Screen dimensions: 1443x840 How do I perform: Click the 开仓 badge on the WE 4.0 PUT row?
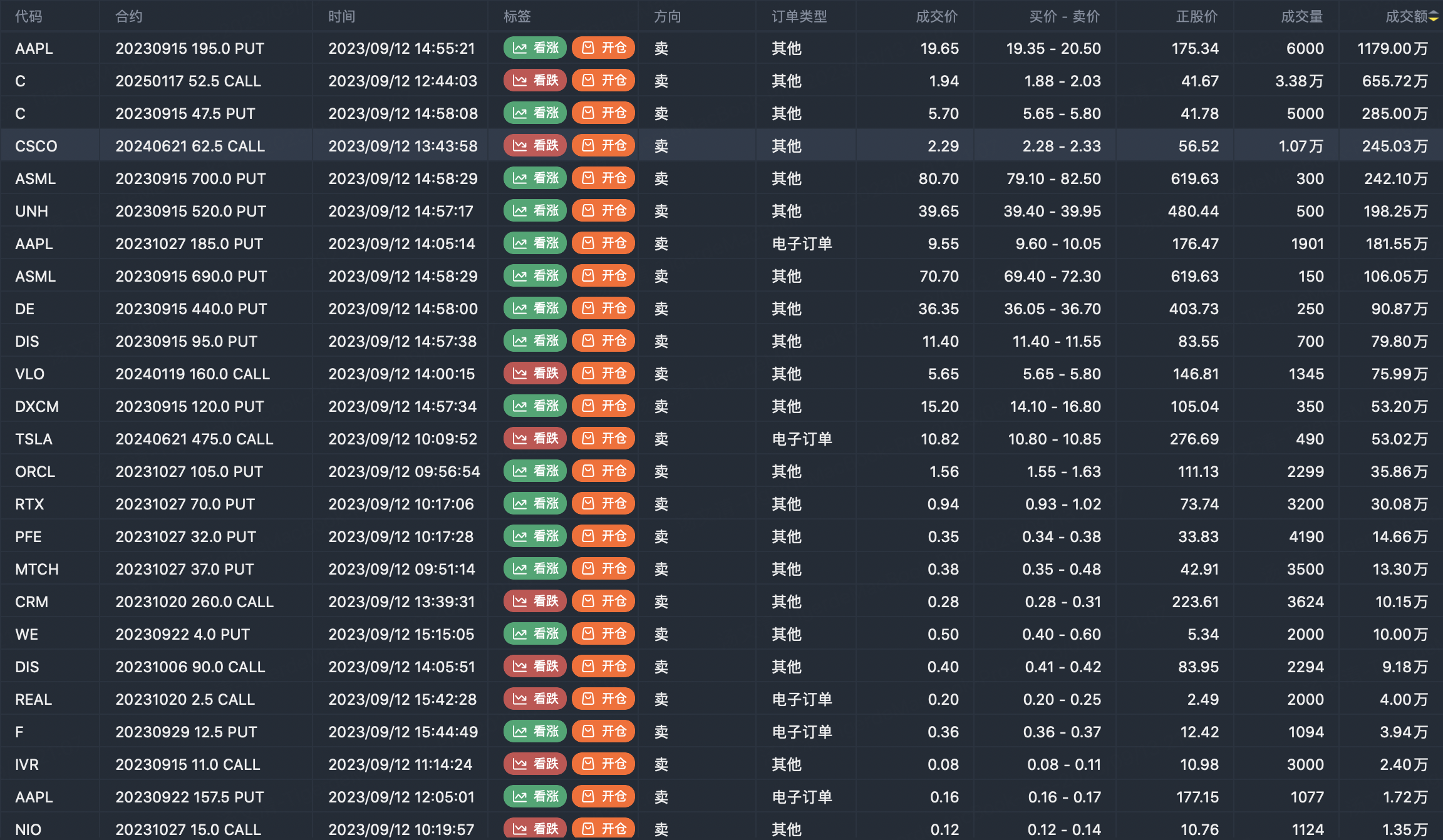tap(603, 634)
